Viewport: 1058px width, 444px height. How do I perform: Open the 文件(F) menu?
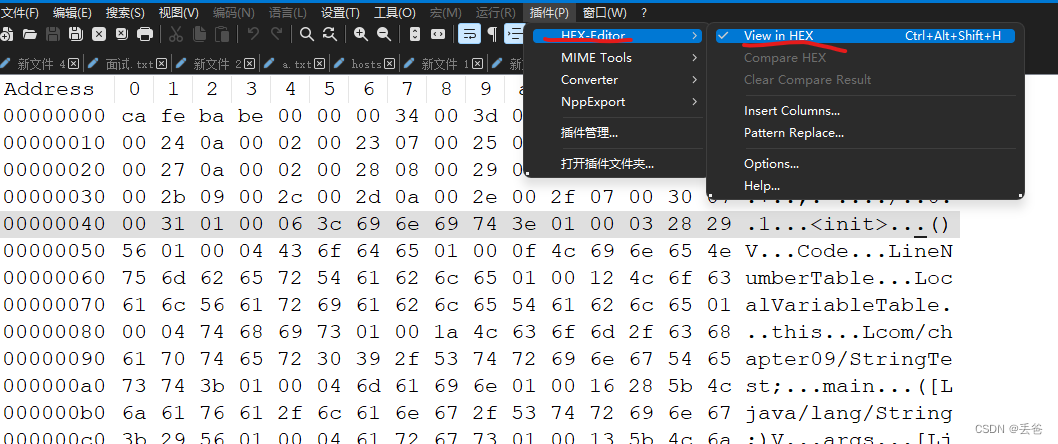tap(21, 13)
